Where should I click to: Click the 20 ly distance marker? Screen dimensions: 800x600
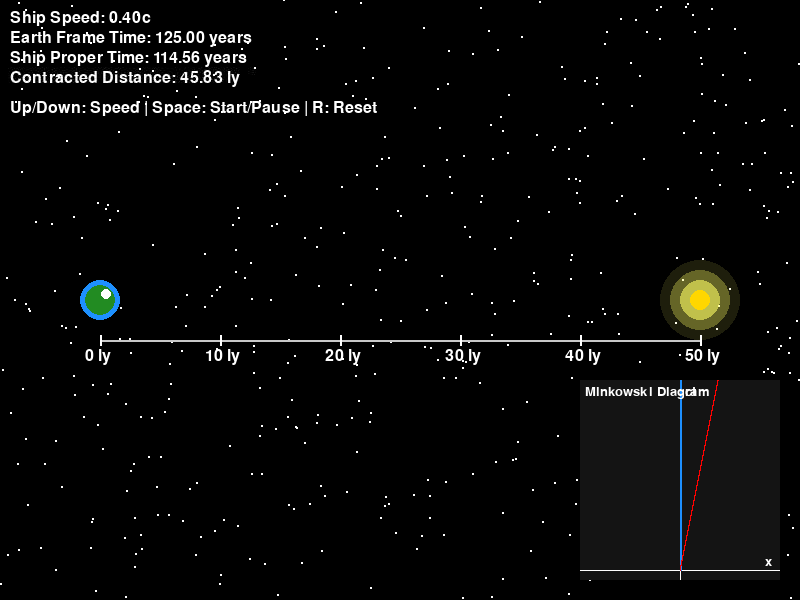[342, 356]
